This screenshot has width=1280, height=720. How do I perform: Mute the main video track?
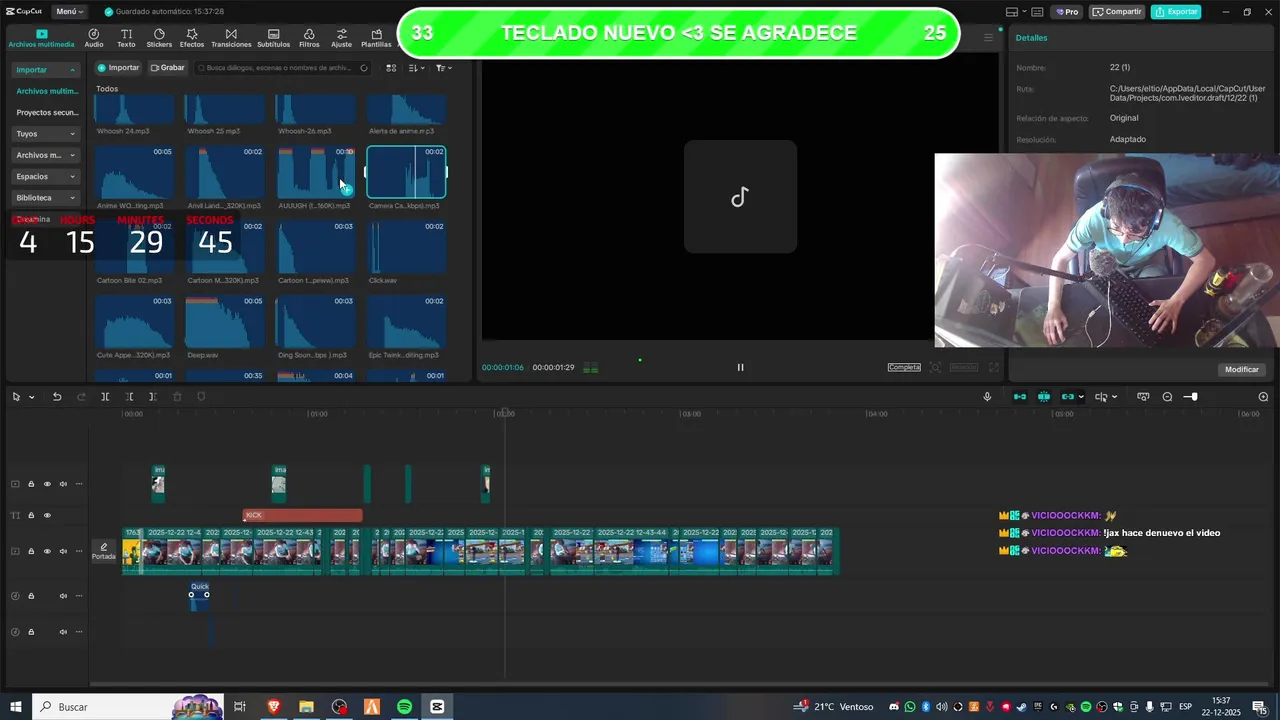click(63, 551)
